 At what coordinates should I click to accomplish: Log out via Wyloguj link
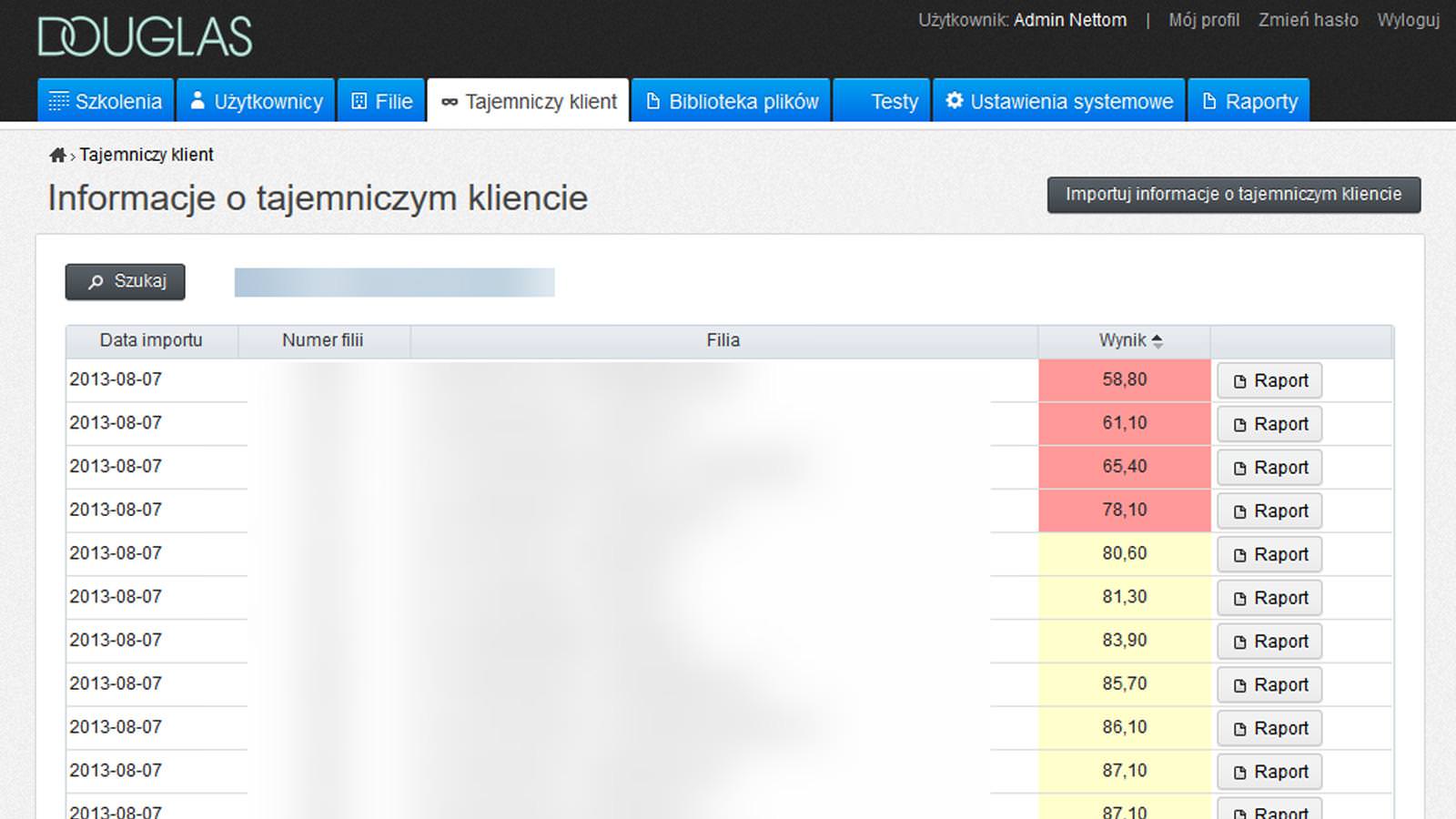[x=1408, y=20]
